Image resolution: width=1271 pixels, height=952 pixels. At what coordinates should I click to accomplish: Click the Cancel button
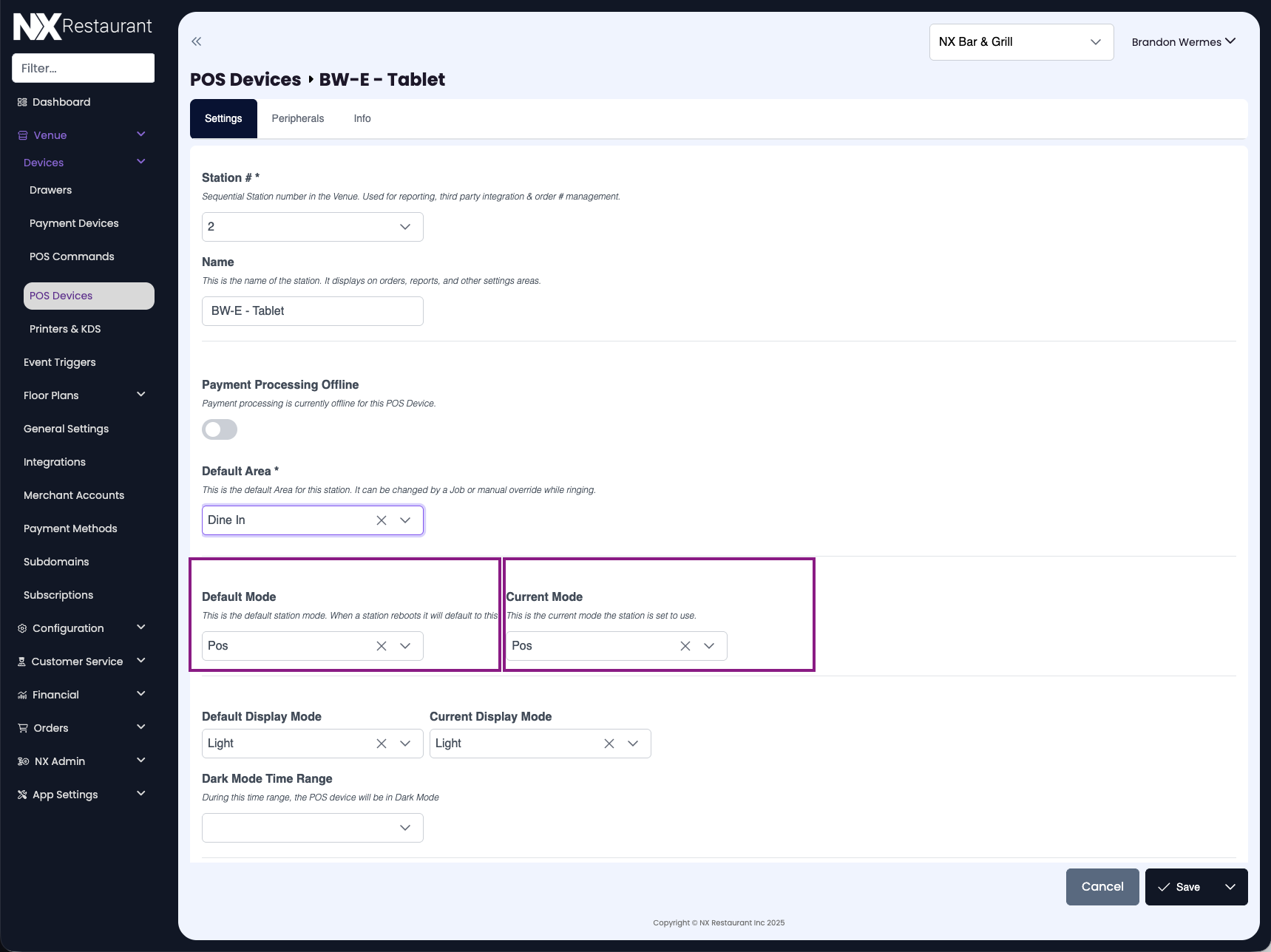(1102, 887)
